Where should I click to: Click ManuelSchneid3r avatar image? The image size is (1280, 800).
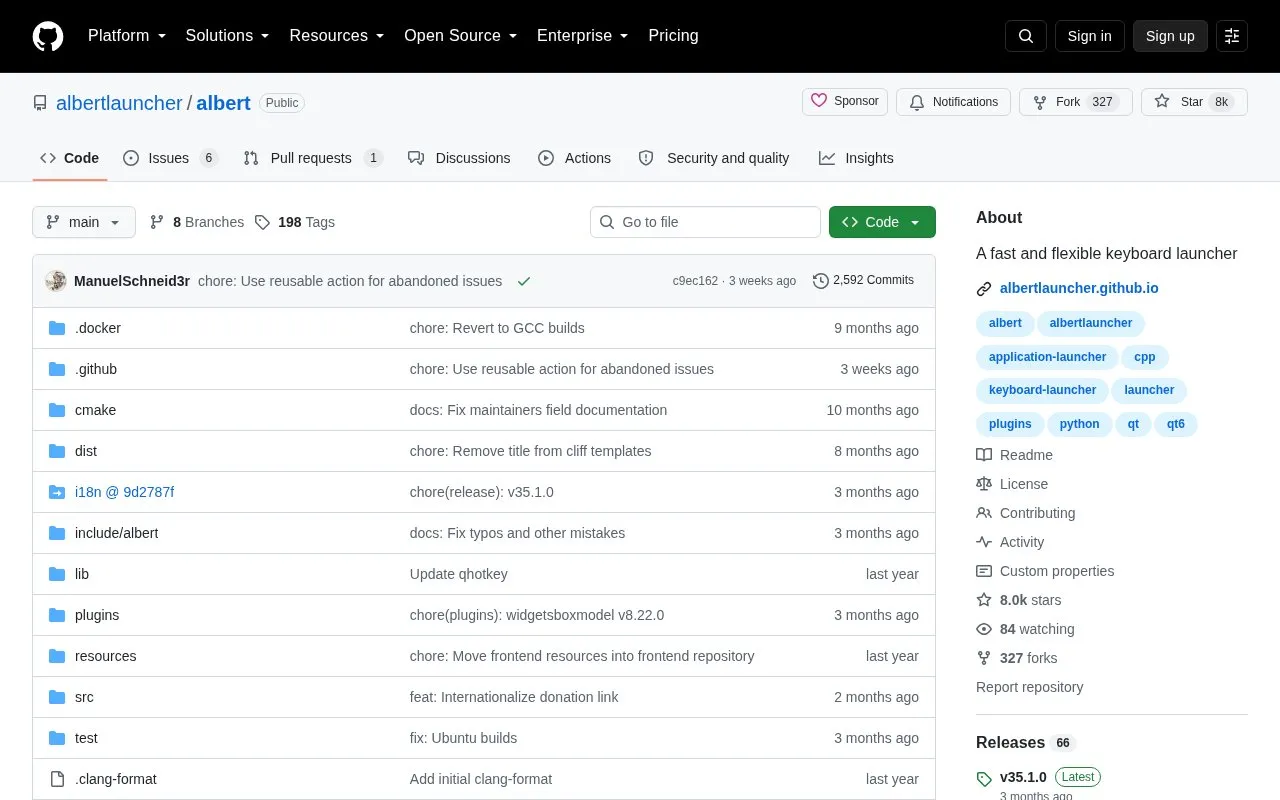[x=56, y=281]
